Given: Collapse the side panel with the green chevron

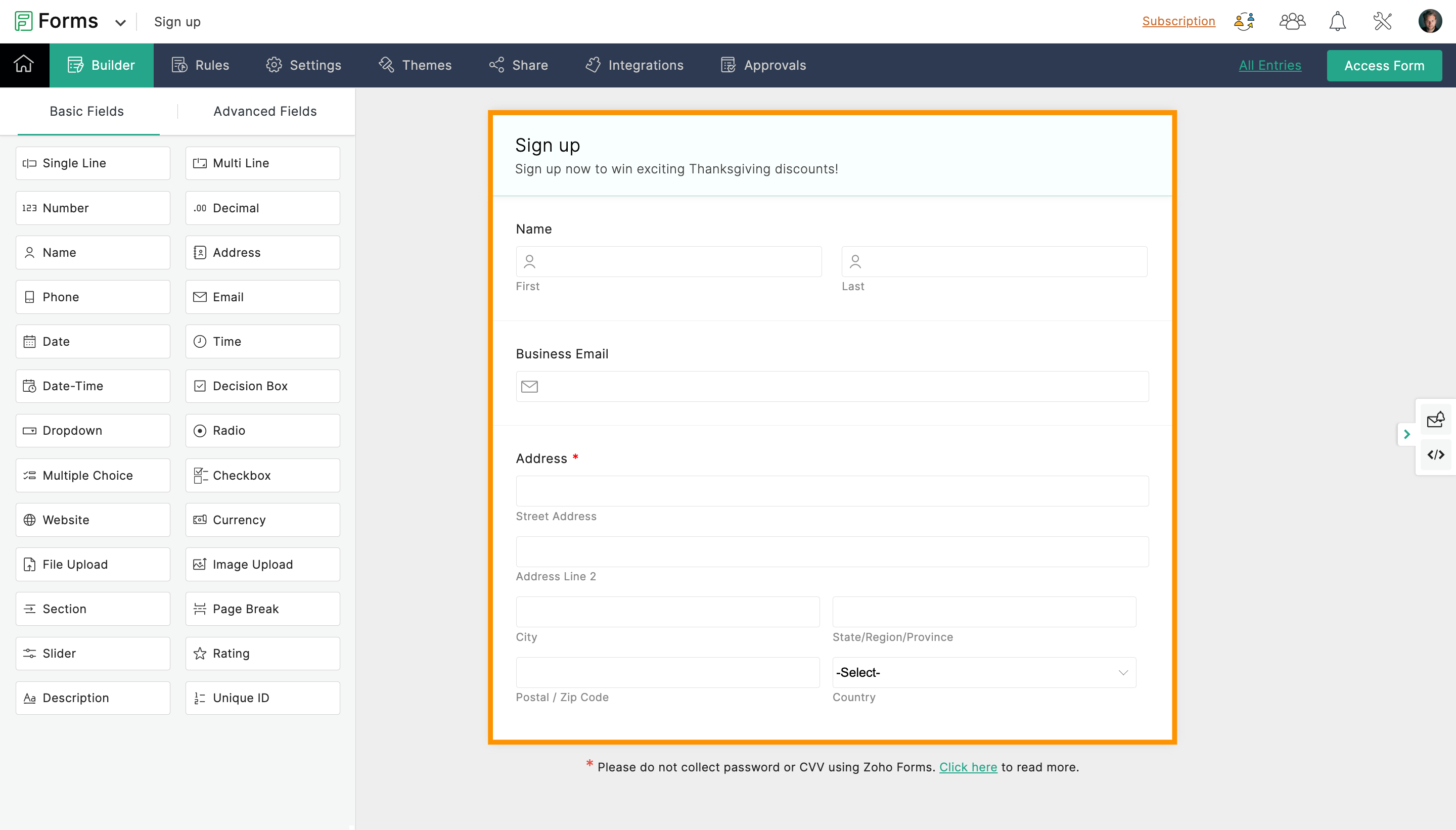Looking at the screenshot, I should coord(1407,434).
